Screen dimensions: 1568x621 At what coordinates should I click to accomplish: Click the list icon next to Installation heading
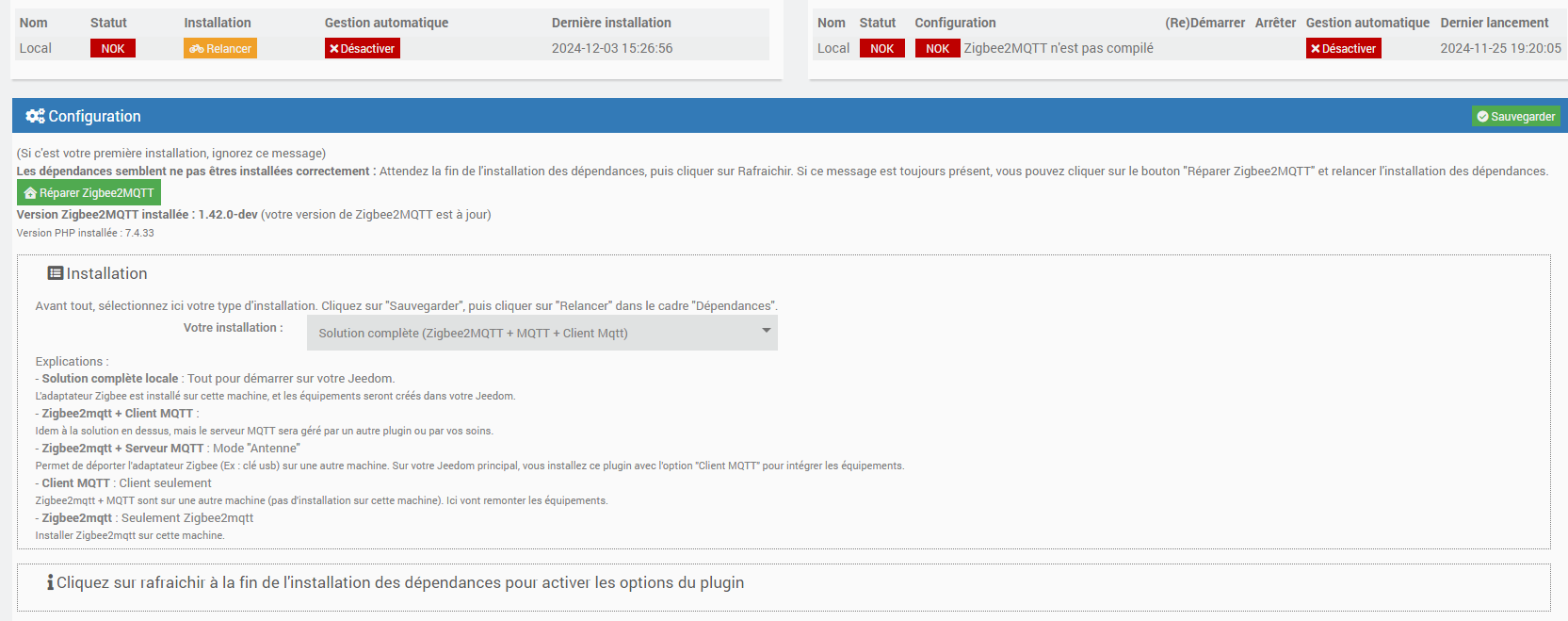tap(56, 273)
